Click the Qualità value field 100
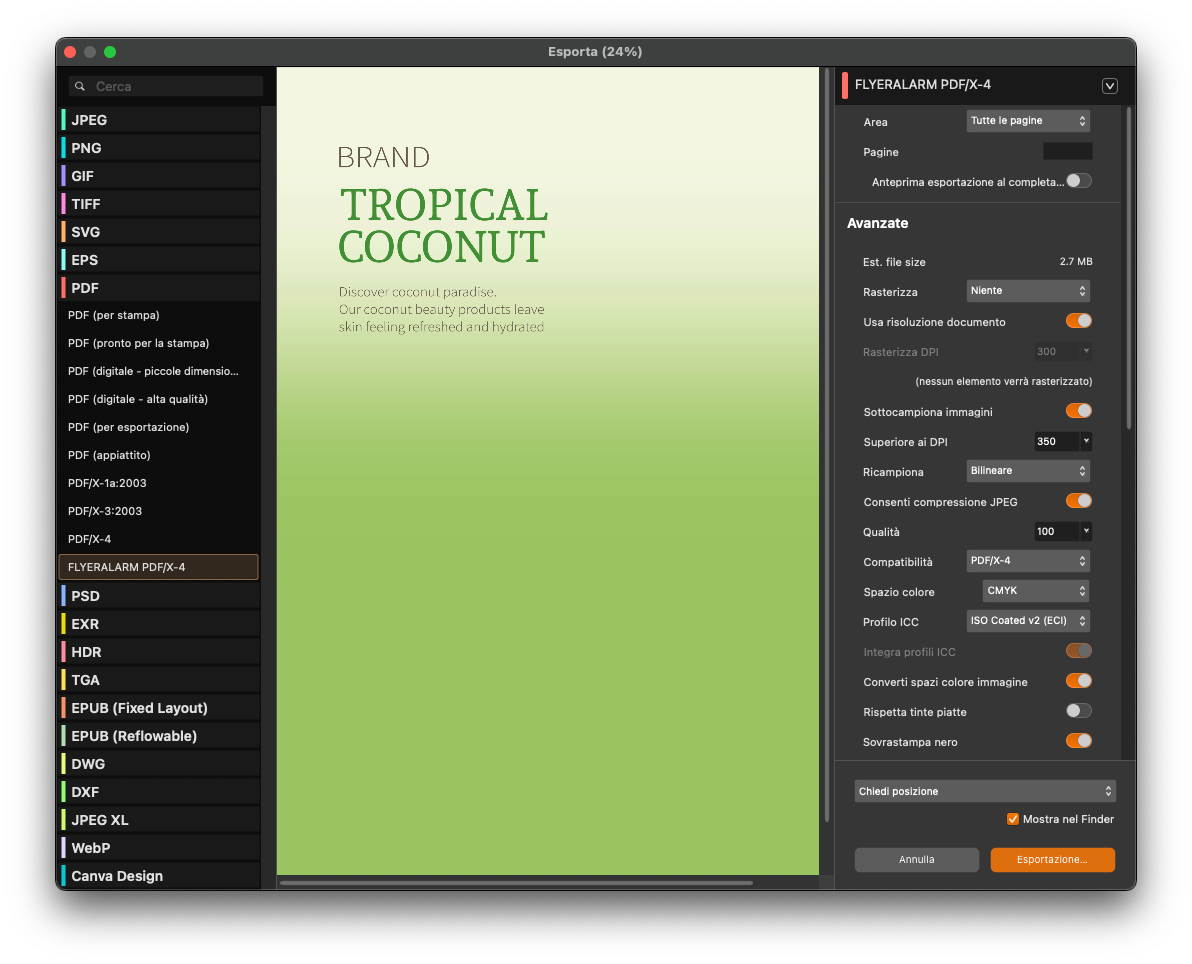The width and height of the screenshot is (1192, 964). [x=1057, y=531]
